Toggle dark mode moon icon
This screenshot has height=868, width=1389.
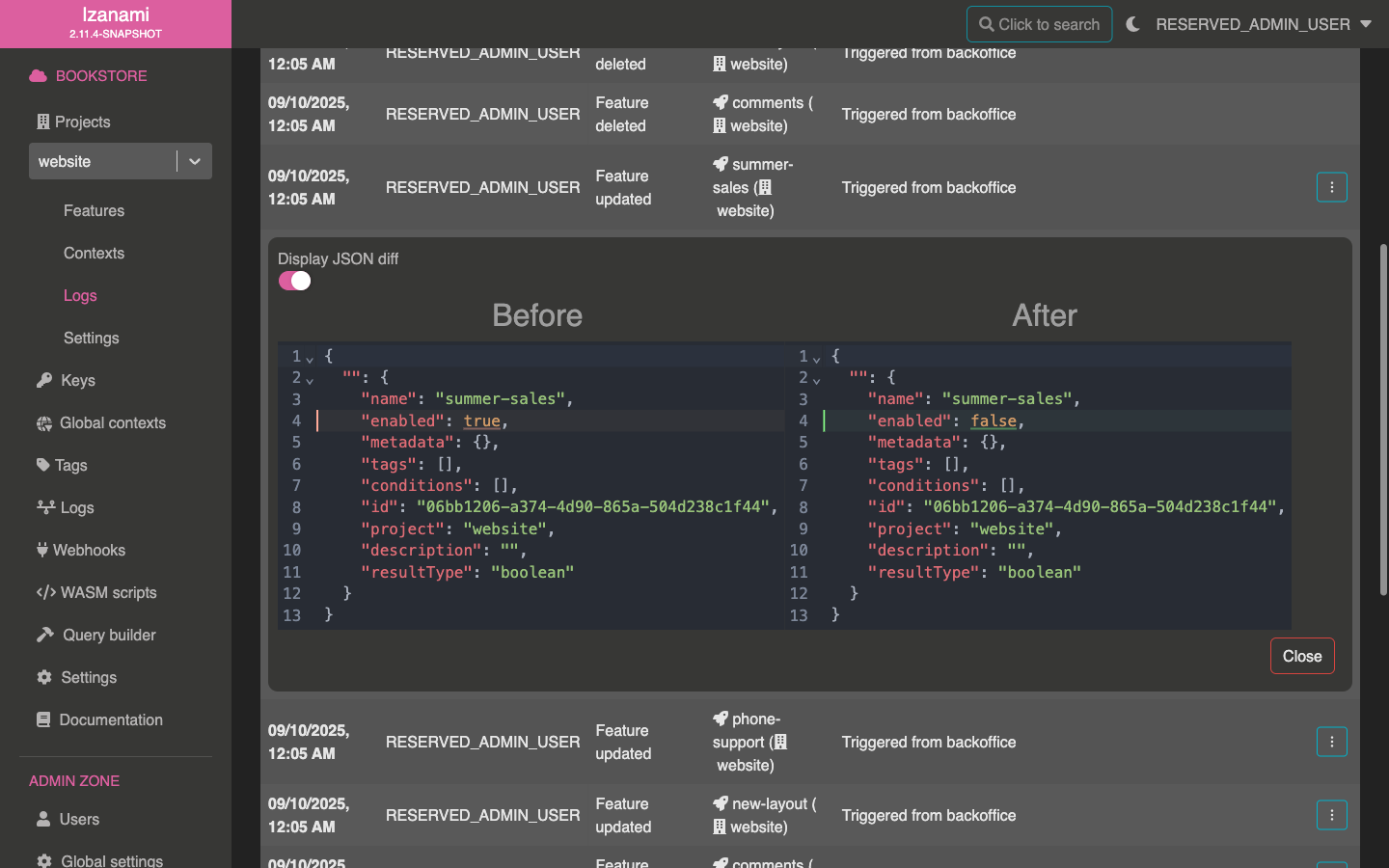coord(1132,24)
